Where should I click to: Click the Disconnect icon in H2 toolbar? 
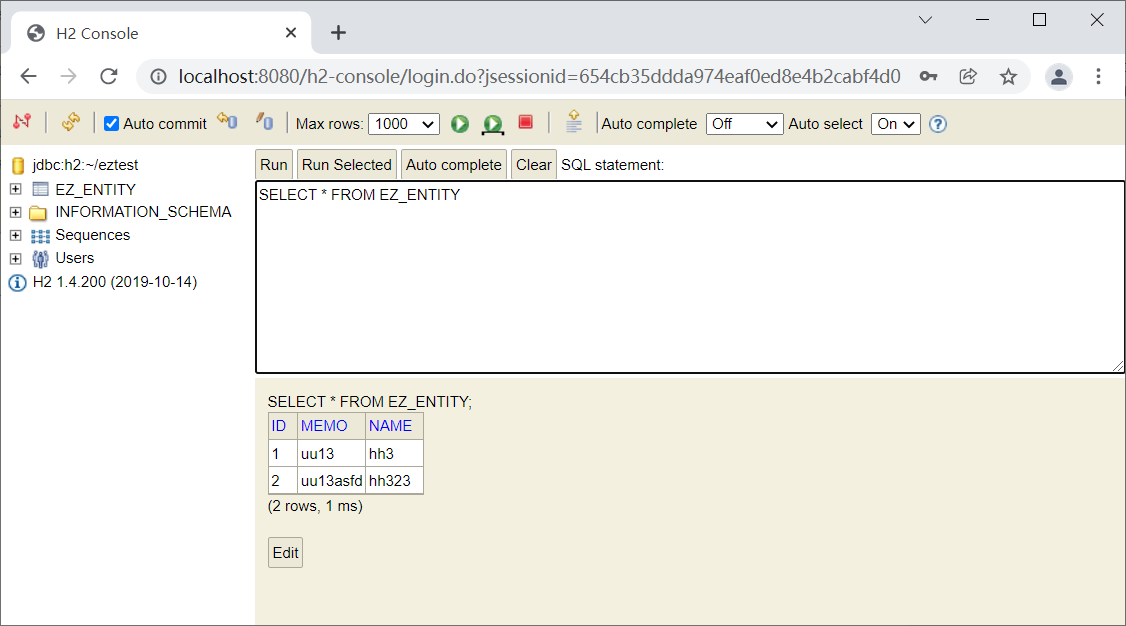pos(22,121)
